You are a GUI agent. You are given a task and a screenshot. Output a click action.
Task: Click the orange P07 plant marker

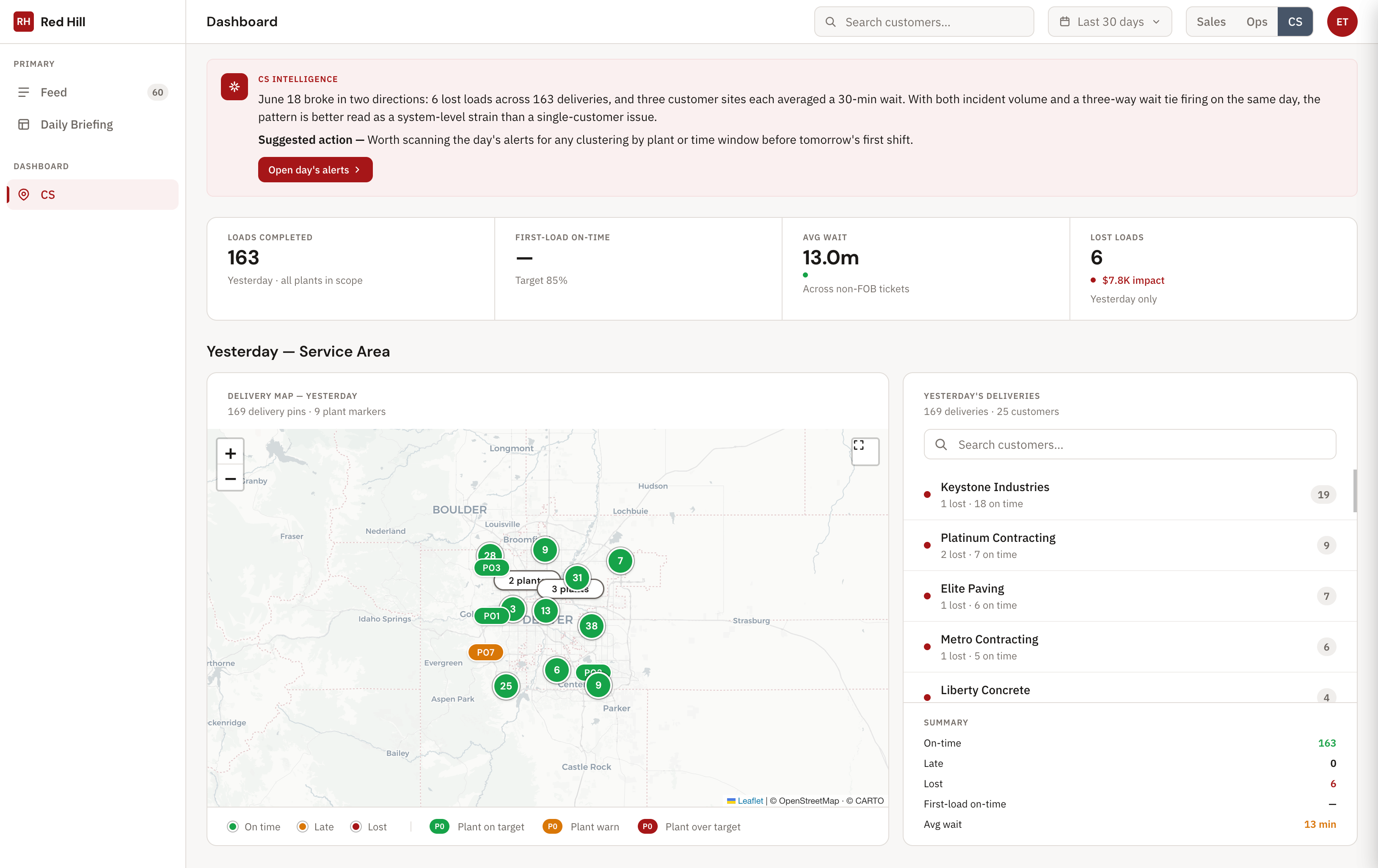point(485,652)
